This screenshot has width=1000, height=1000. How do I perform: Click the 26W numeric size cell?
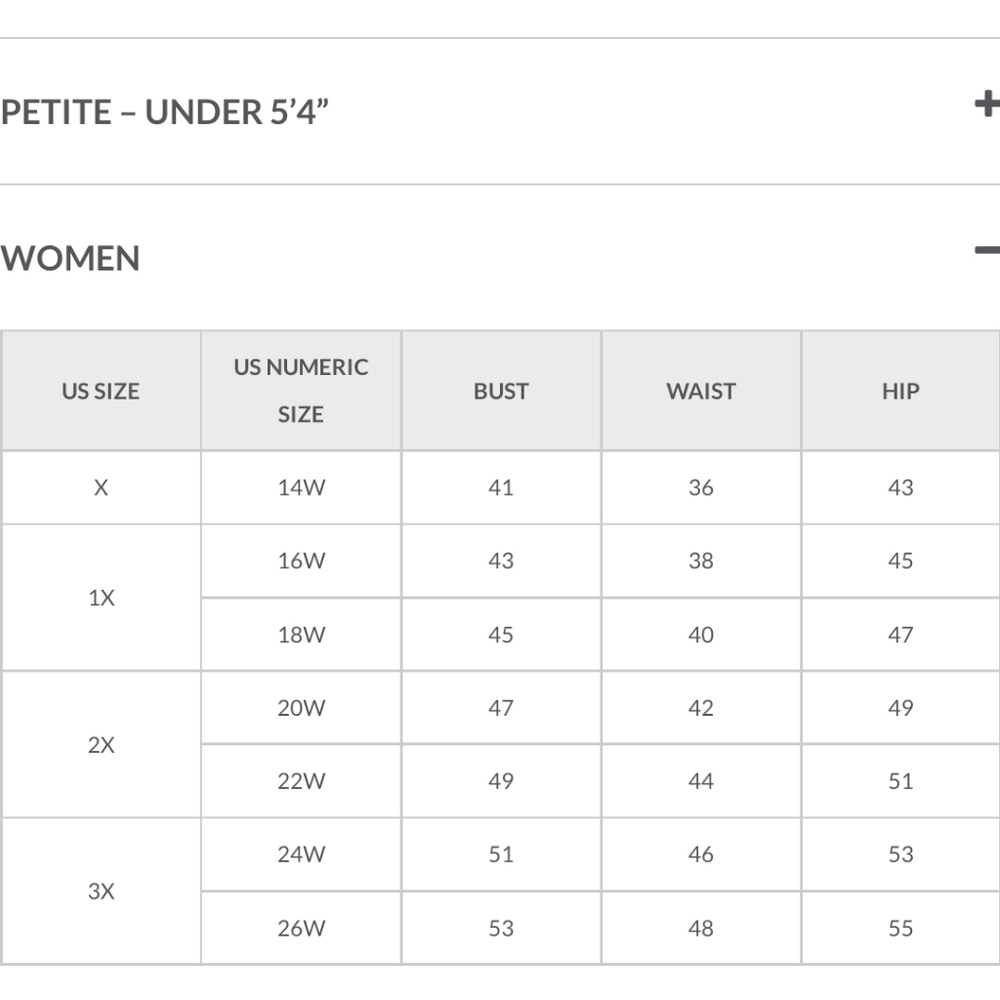point(301,928)
